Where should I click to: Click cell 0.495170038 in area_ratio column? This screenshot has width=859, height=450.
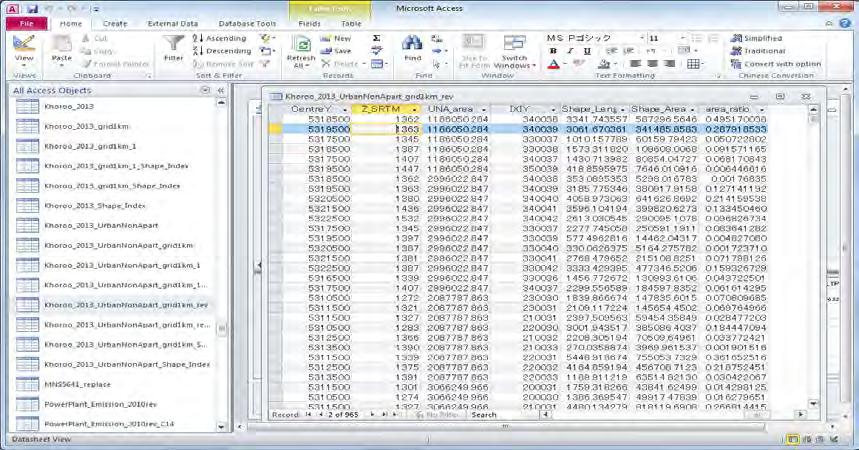click(735, 119)
